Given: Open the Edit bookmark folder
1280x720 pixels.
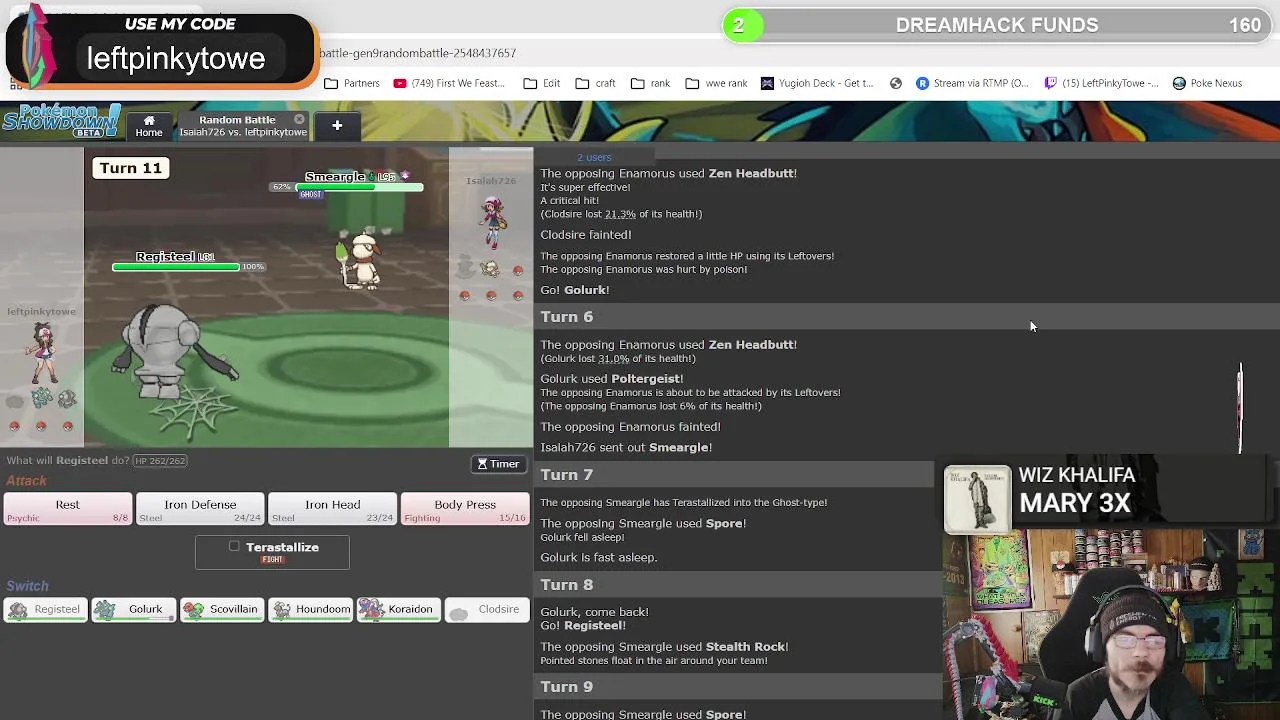Looking at the screenshot, I should (542, 83).
